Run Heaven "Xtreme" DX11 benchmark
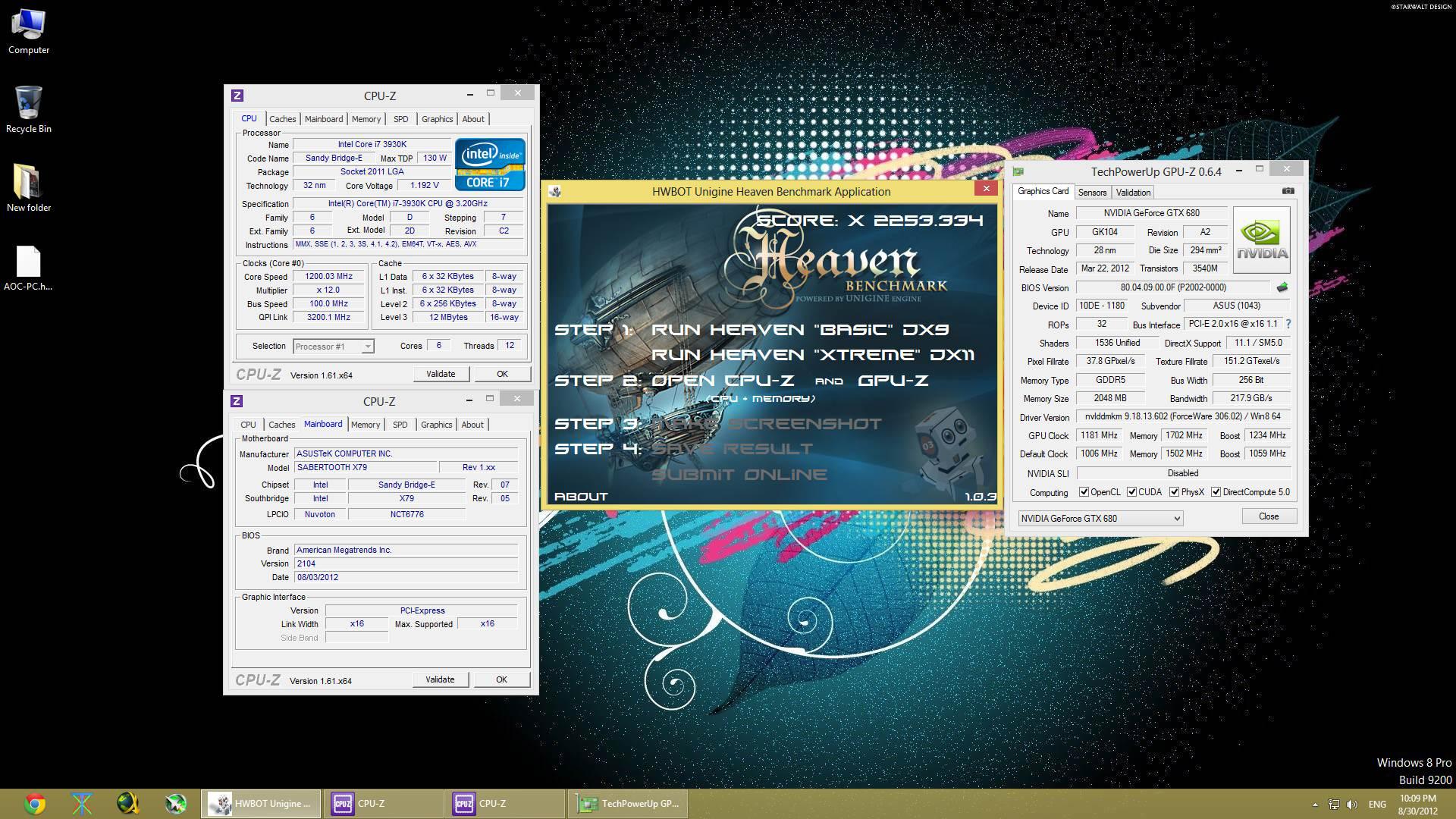The width and height of the screenshot is (1456, 819). click(x=812, y=355)
